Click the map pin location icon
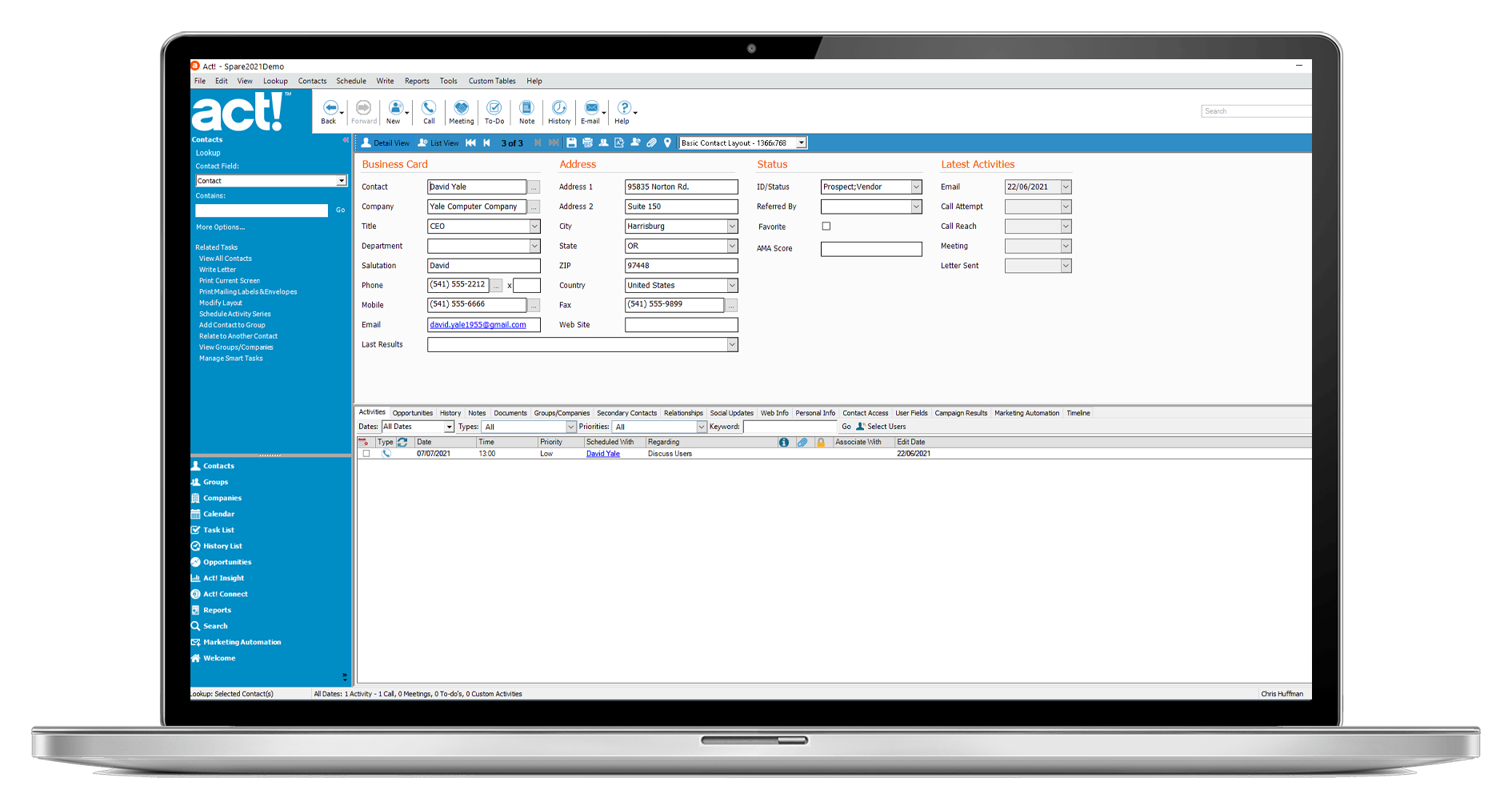This screenshot has height=806, width=1512. (x=667, y=143)
